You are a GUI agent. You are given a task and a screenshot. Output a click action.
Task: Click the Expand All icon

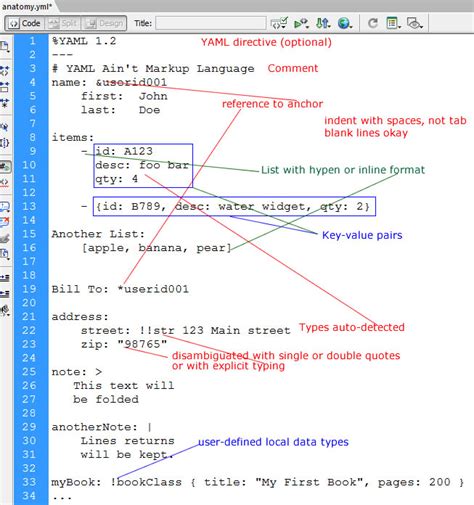5,103
